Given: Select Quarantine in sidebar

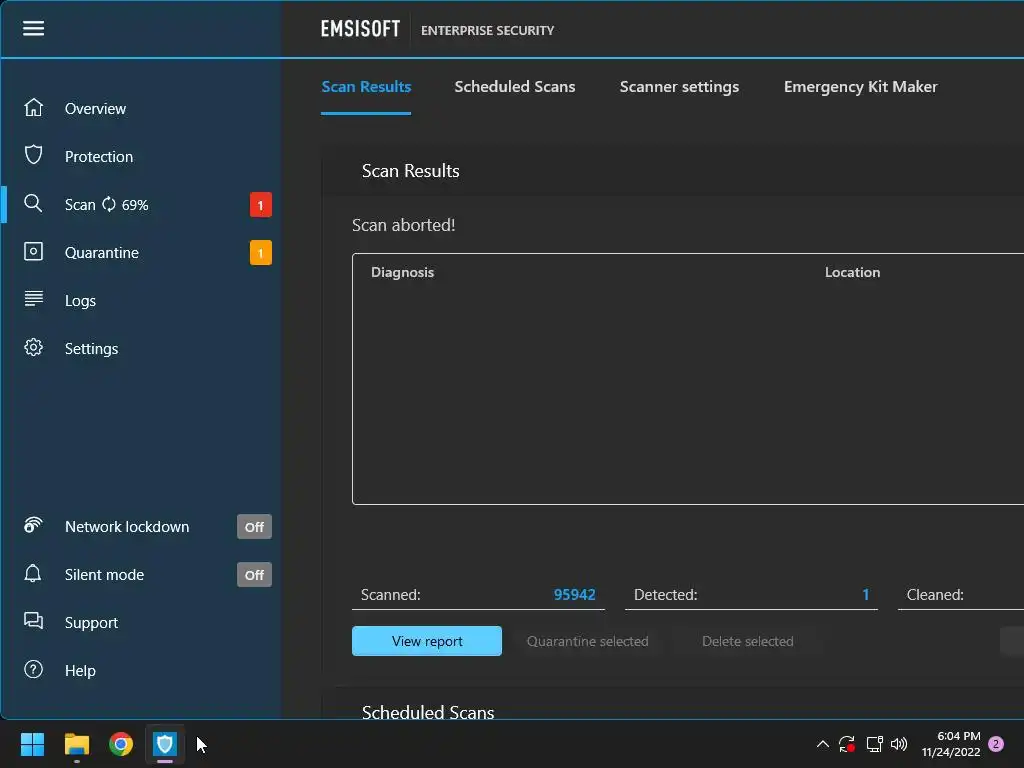Looking at the screenshot, I should [102, 253].
